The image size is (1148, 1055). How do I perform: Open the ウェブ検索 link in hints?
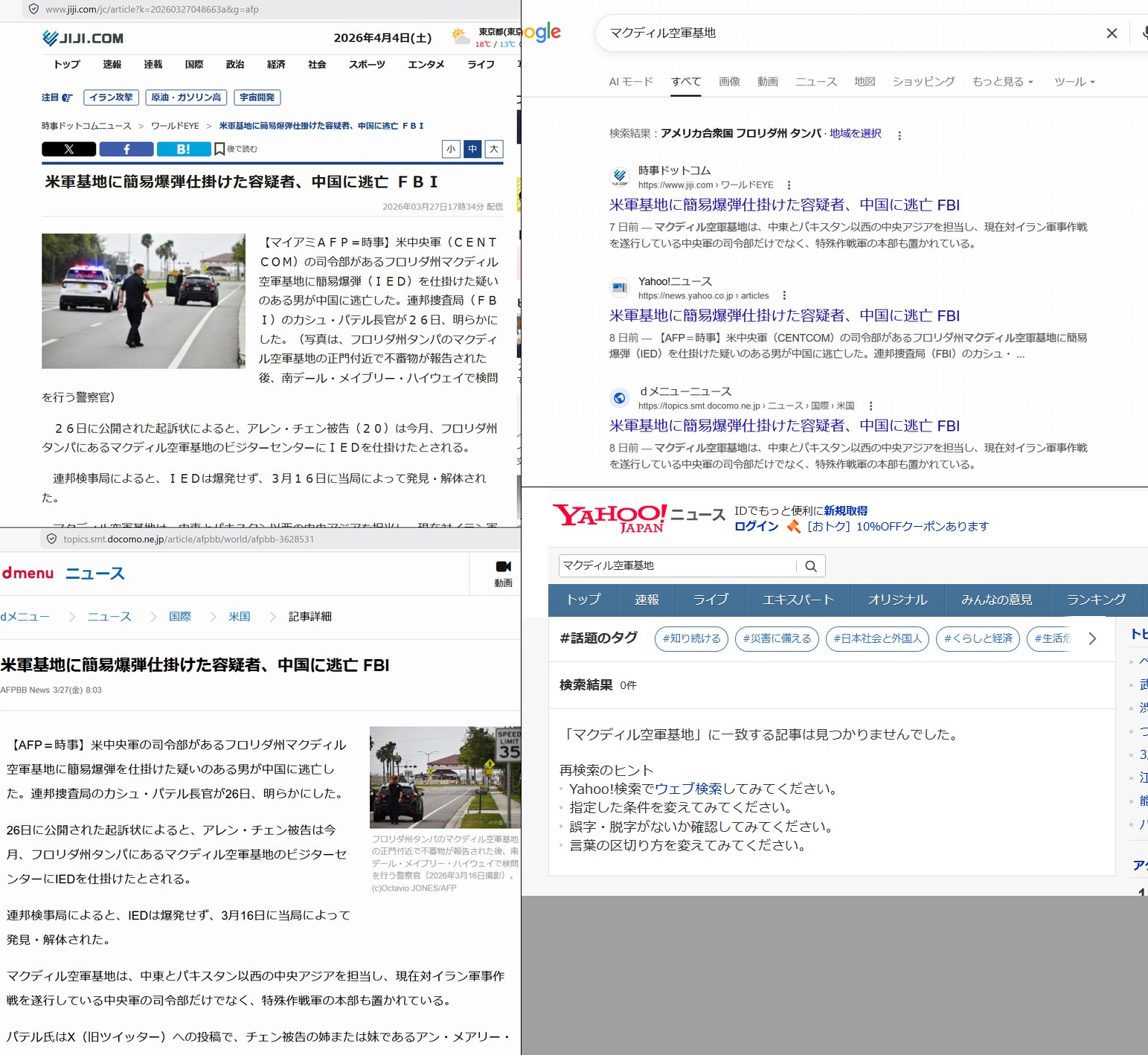(688, 789)
